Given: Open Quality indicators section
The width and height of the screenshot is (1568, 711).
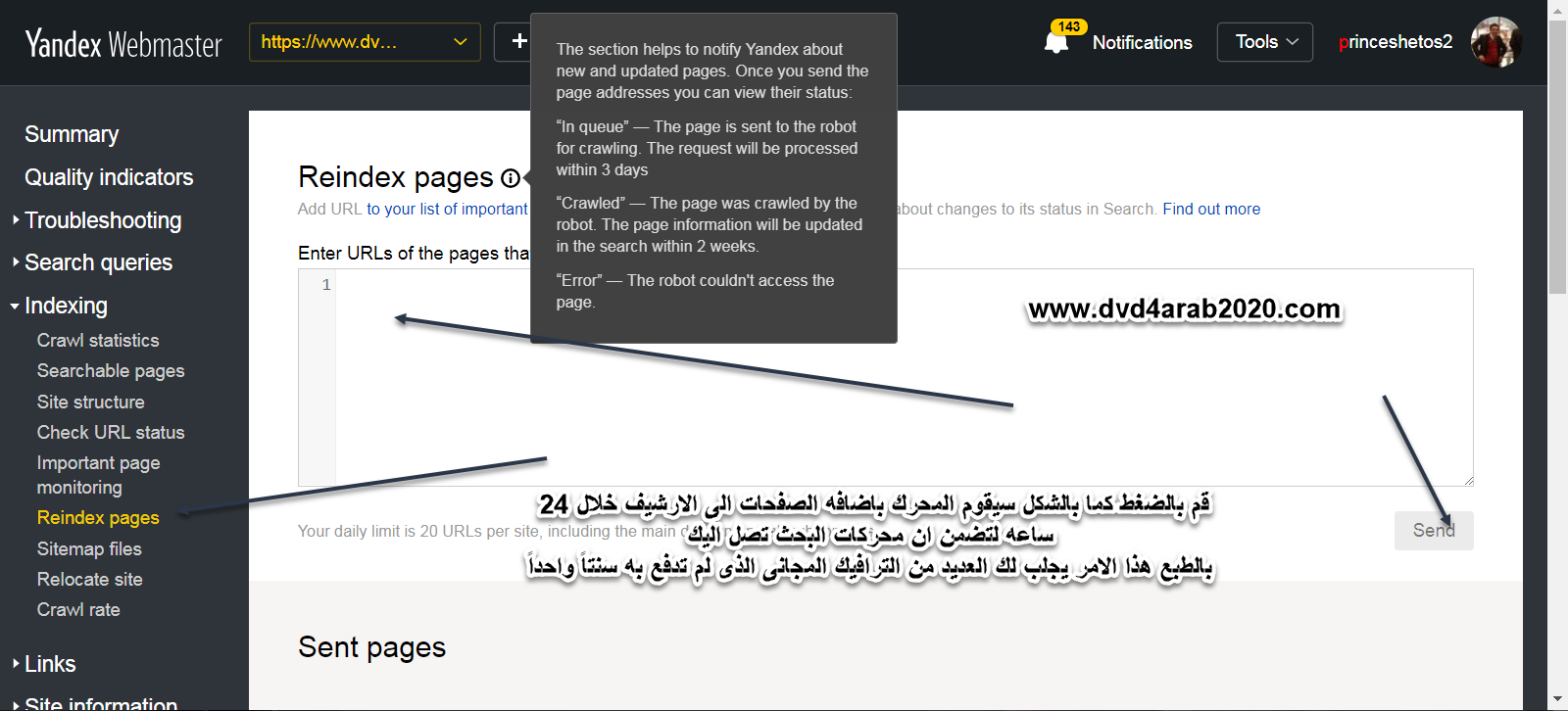Looking at the screenshot, I should click(x=109, y=177).
